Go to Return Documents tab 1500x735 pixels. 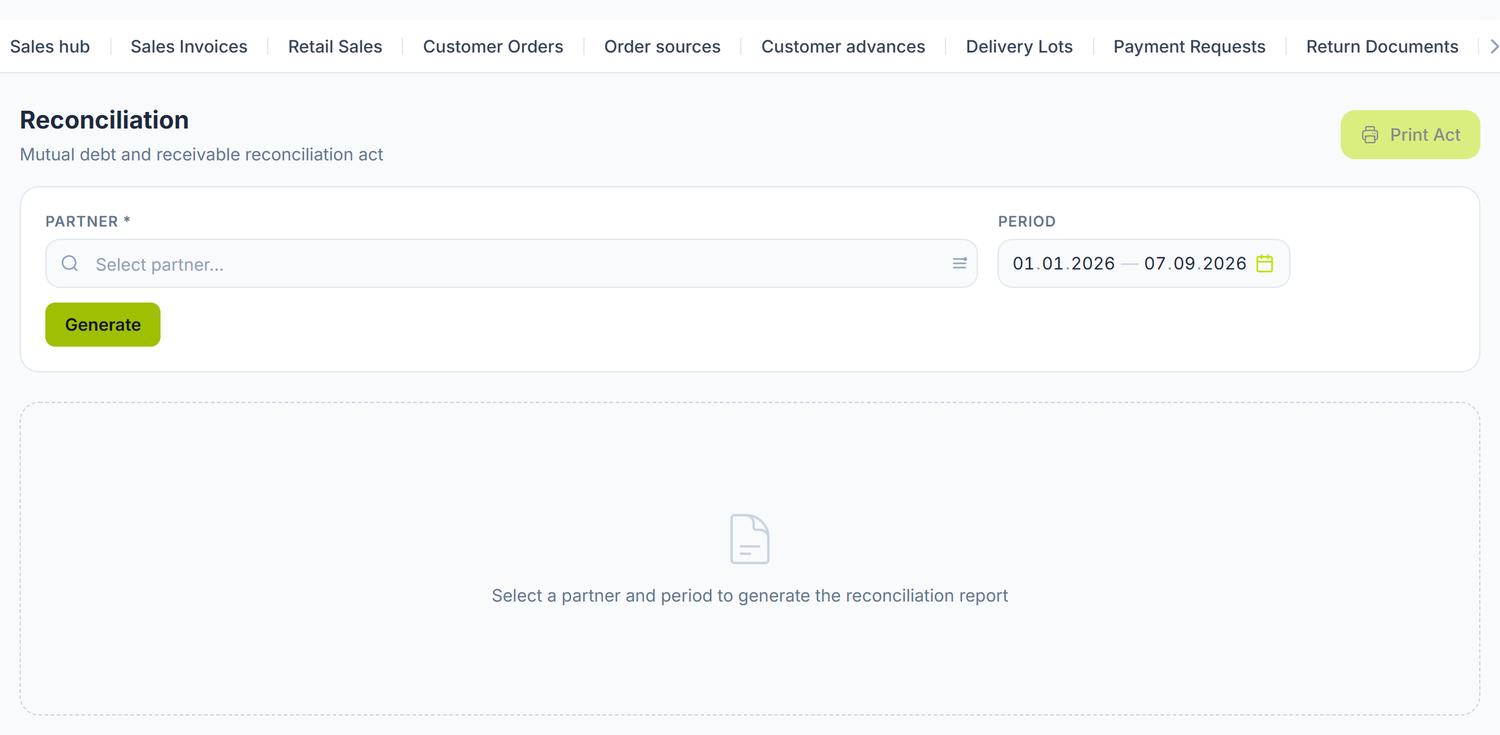[x=1382, y=47]
